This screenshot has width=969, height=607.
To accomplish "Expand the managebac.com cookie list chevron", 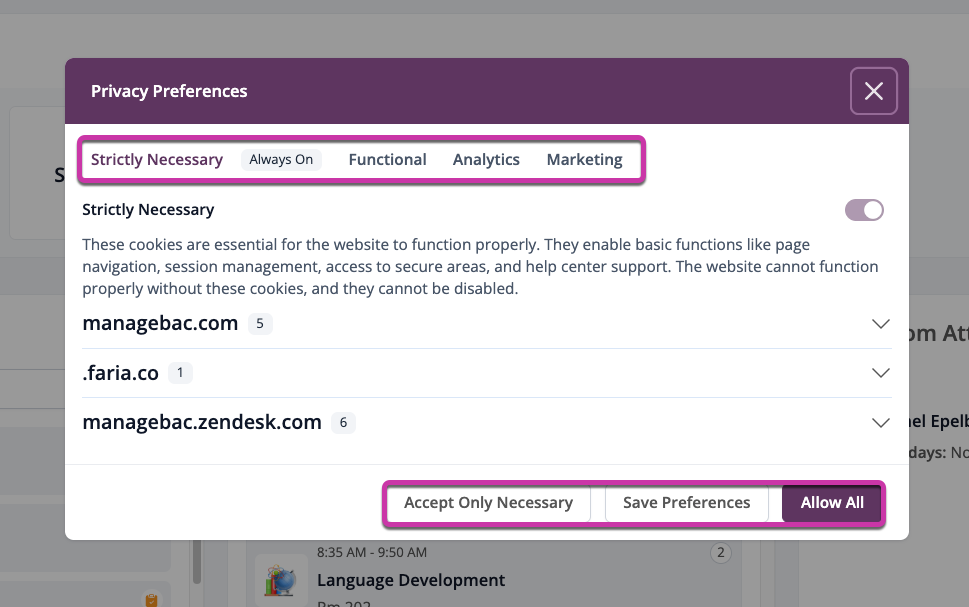I will 880,324.
